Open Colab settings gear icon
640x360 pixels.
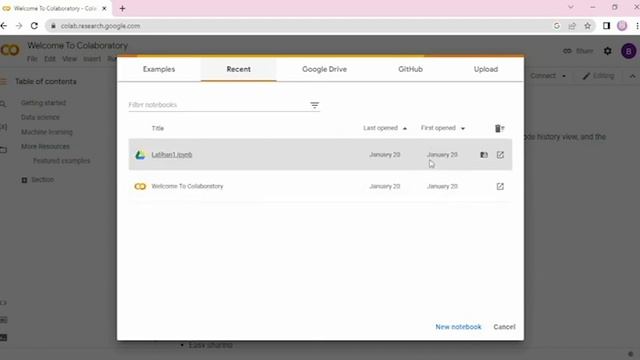click(x=607, y=51)
